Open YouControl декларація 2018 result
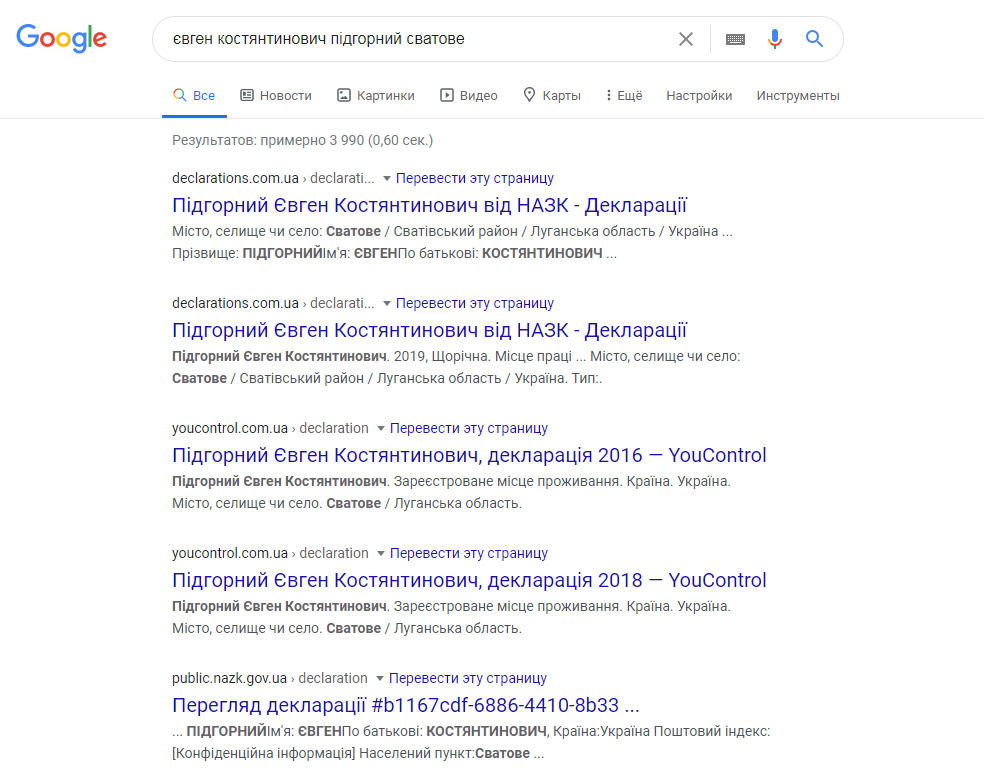This screenshot has height=770, width=984. pos(469,580)
